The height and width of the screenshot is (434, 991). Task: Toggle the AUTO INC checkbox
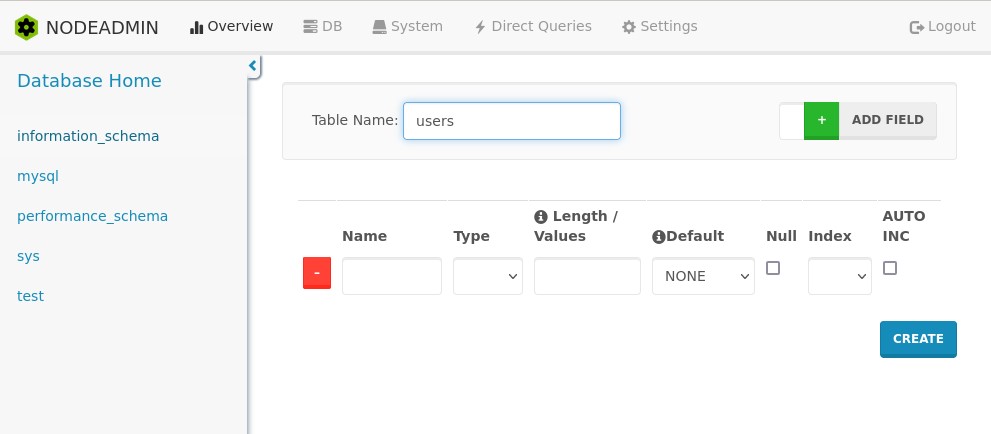[890, 268]
